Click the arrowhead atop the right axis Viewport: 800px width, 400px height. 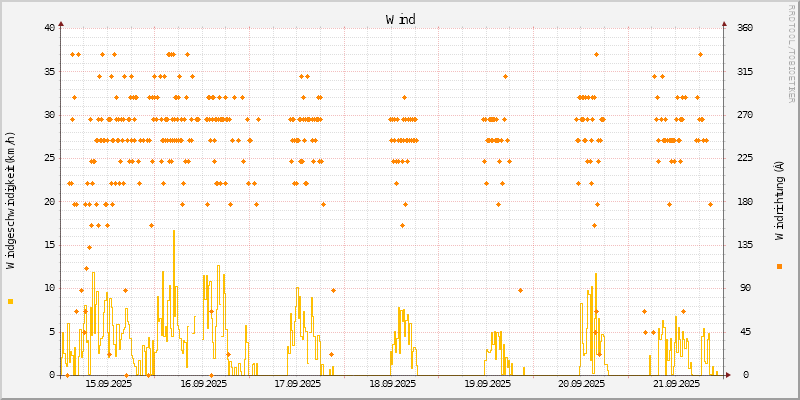(x=725, y=23)
